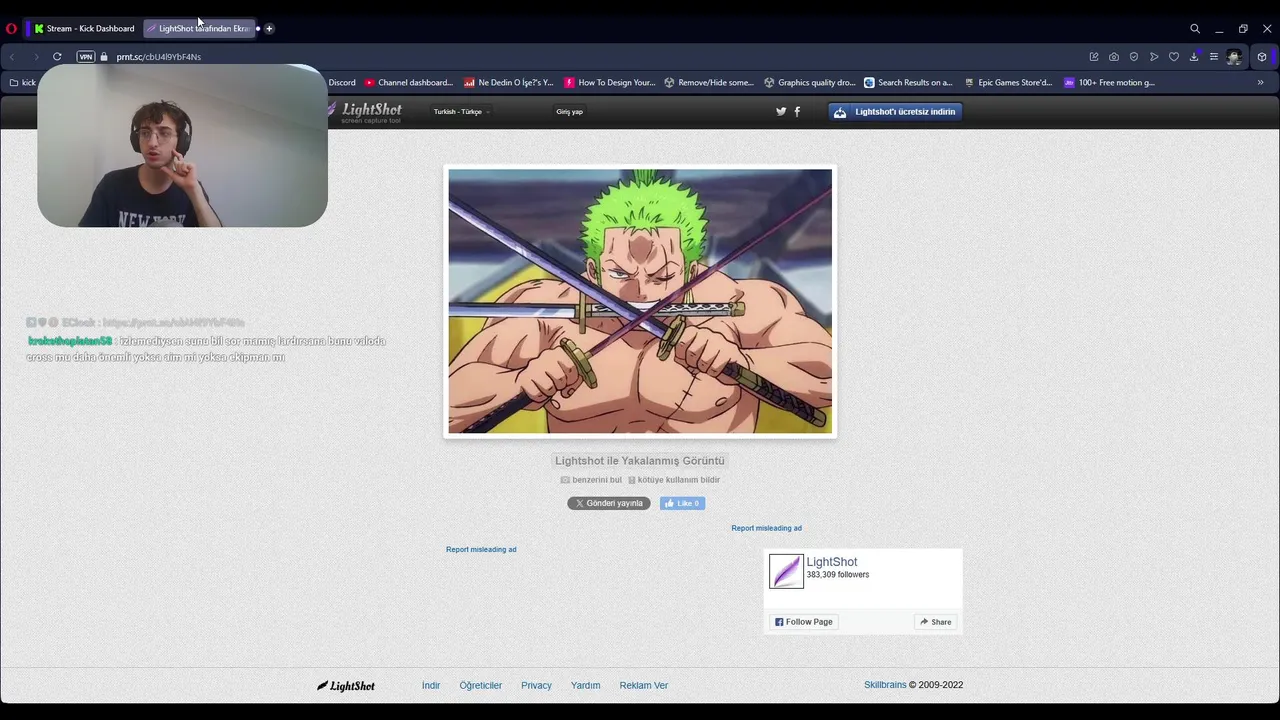Open LightShot Facebook icon

click(797, 112)
